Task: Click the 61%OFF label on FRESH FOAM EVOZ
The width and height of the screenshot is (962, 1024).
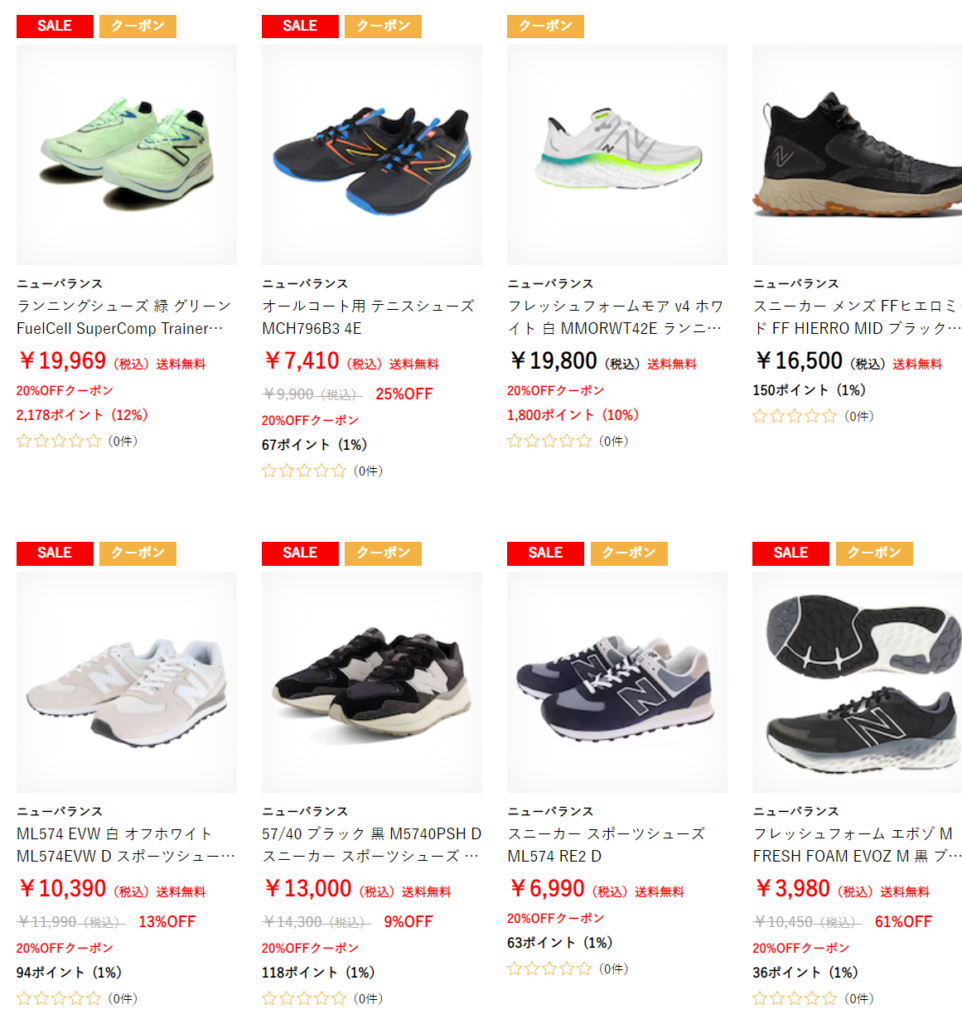Action: click(x=903, y=921)
